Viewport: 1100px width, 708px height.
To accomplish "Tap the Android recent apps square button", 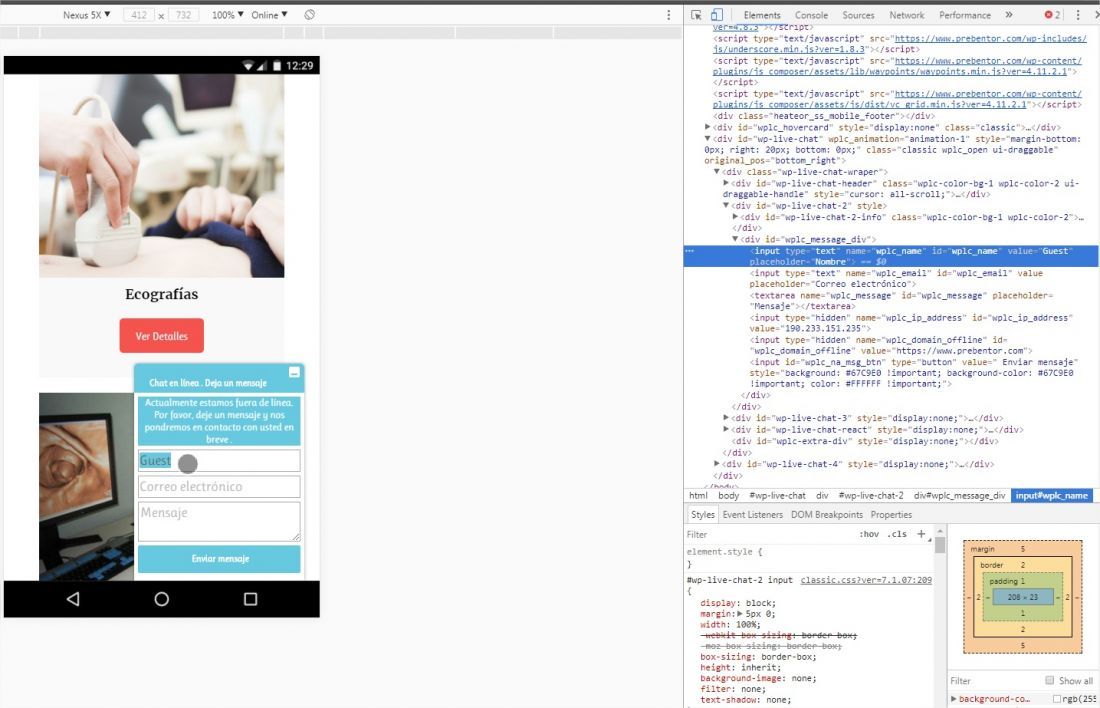I will pos(250,599).
